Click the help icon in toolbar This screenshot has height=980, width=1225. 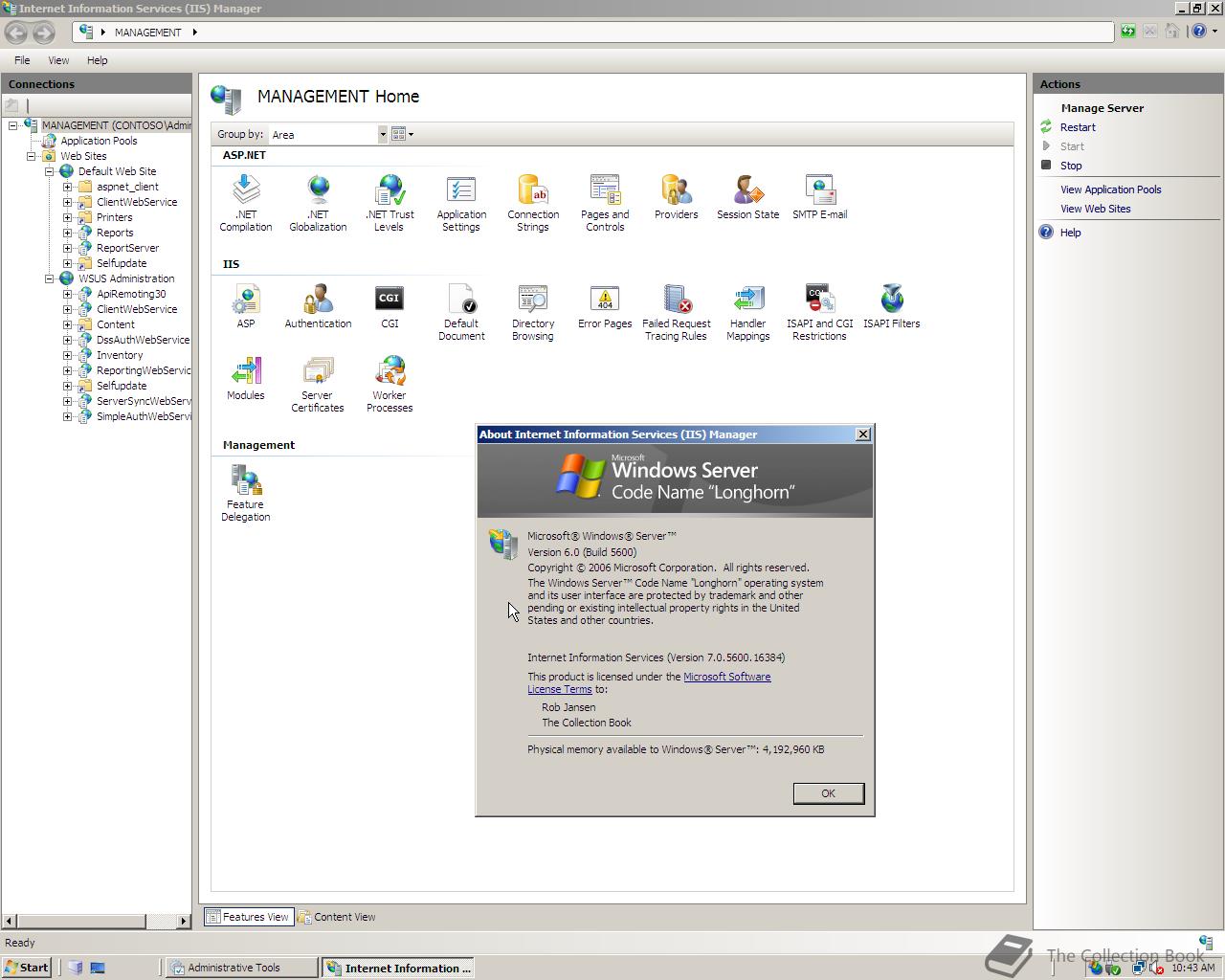[1198, 32]
